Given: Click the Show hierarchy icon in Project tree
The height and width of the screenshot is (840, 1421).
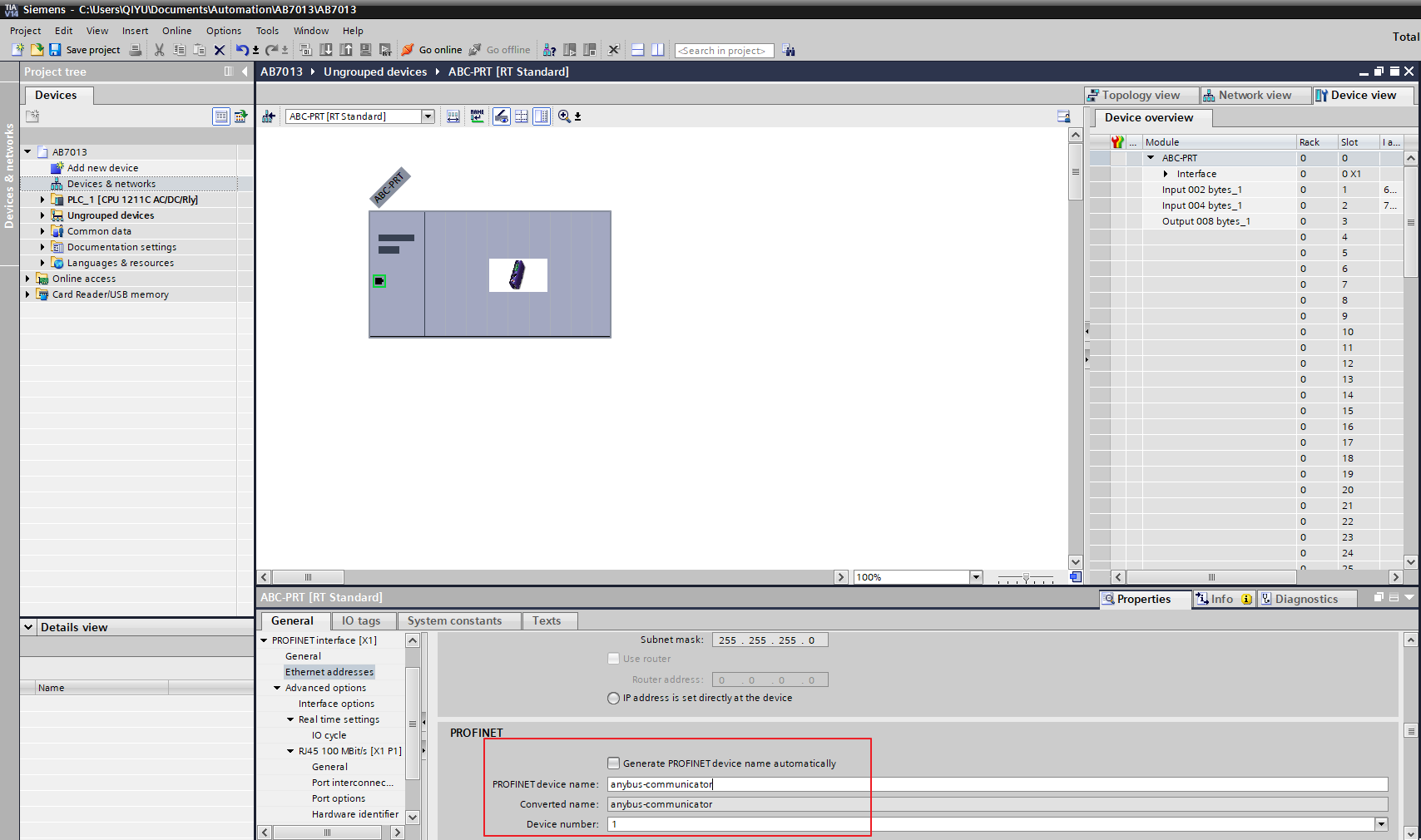Looking at the screenshot, I should 221,116.
